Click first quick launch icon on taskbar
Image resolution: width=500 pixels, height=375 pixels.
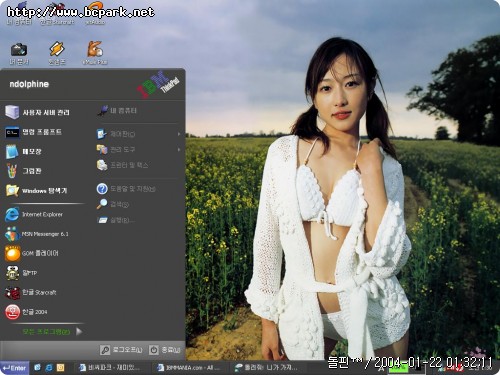[37, 368]
